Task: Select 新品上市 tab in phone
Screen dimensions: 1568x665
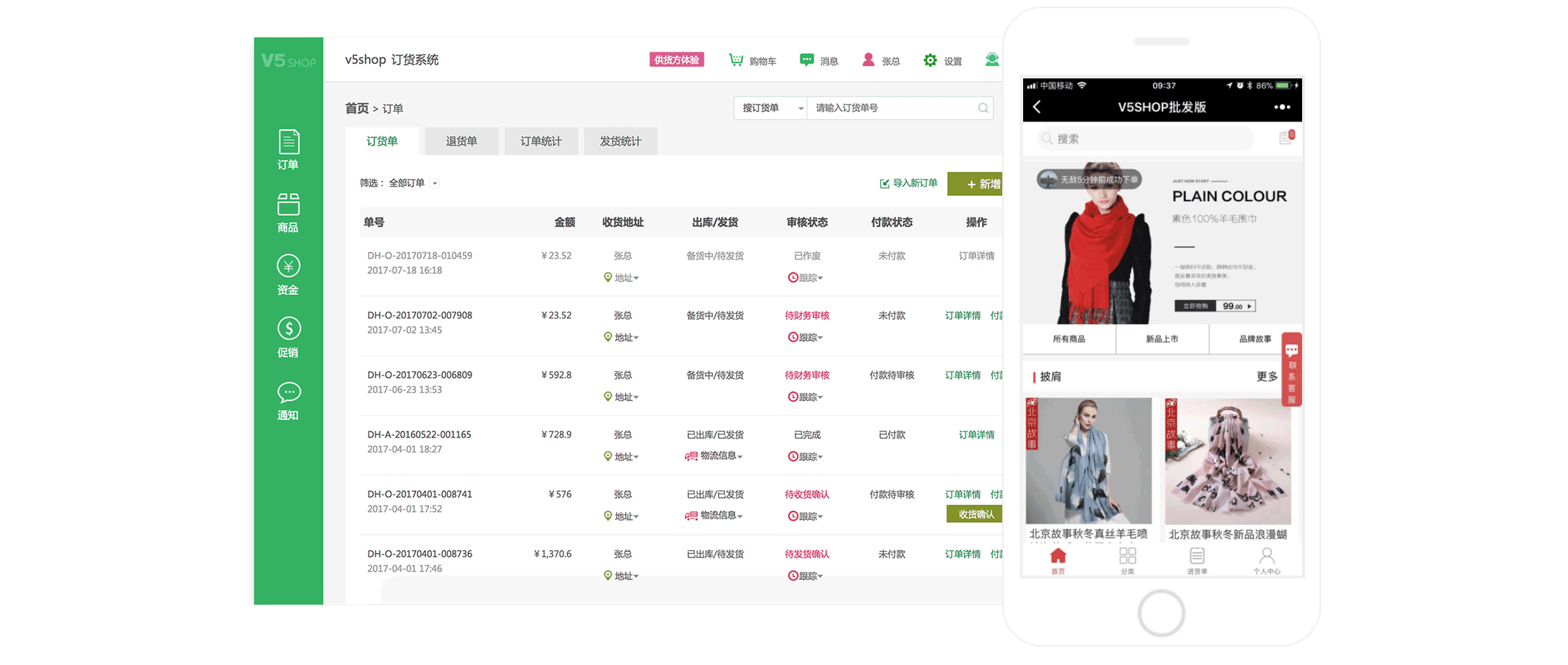Action: (1162, 339)
